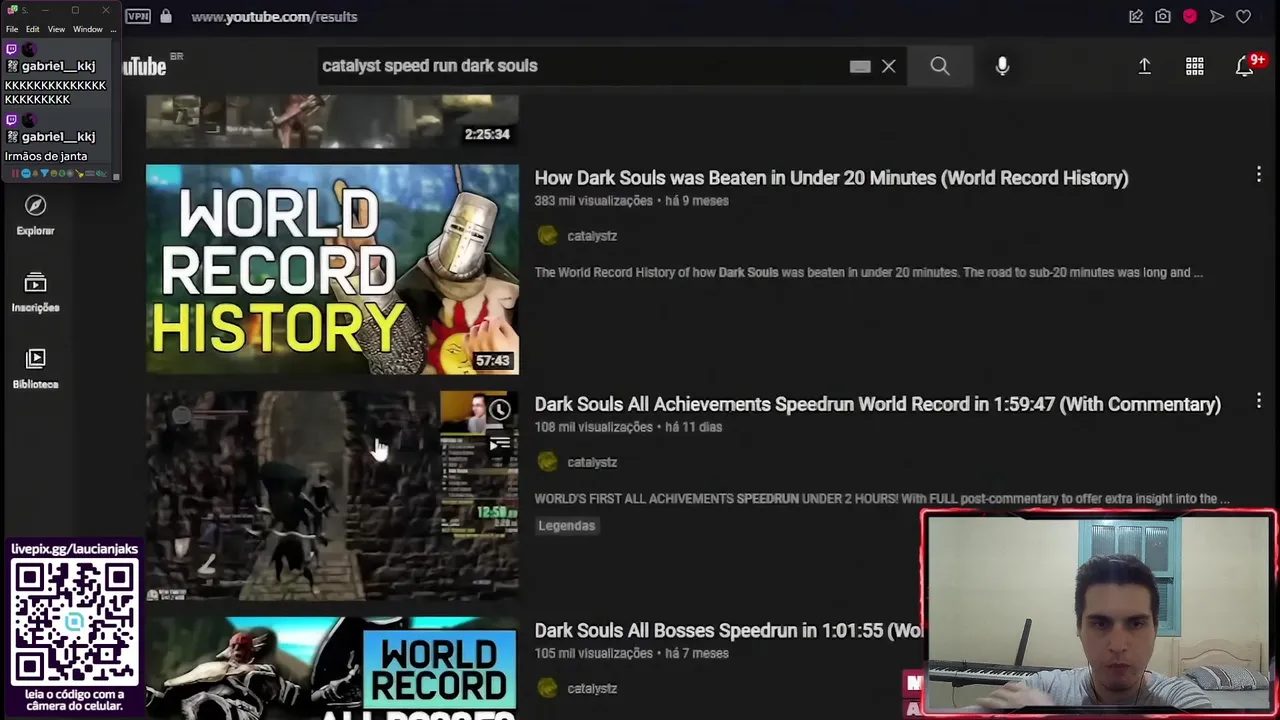
Task: Open Dark Souls All Bosses Speedrun title
Action: pos(728,631)
